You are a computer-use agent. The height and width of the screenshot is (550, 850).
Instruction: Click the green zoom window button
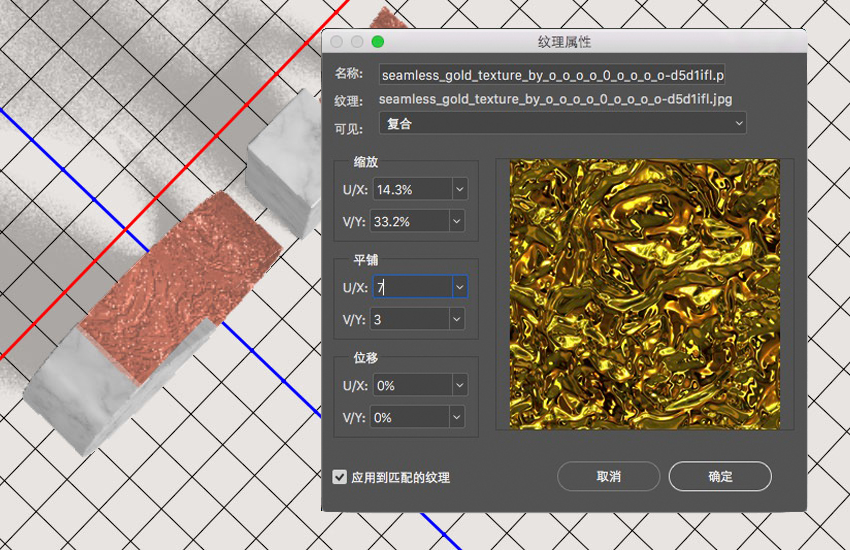[x=378, y=42]
